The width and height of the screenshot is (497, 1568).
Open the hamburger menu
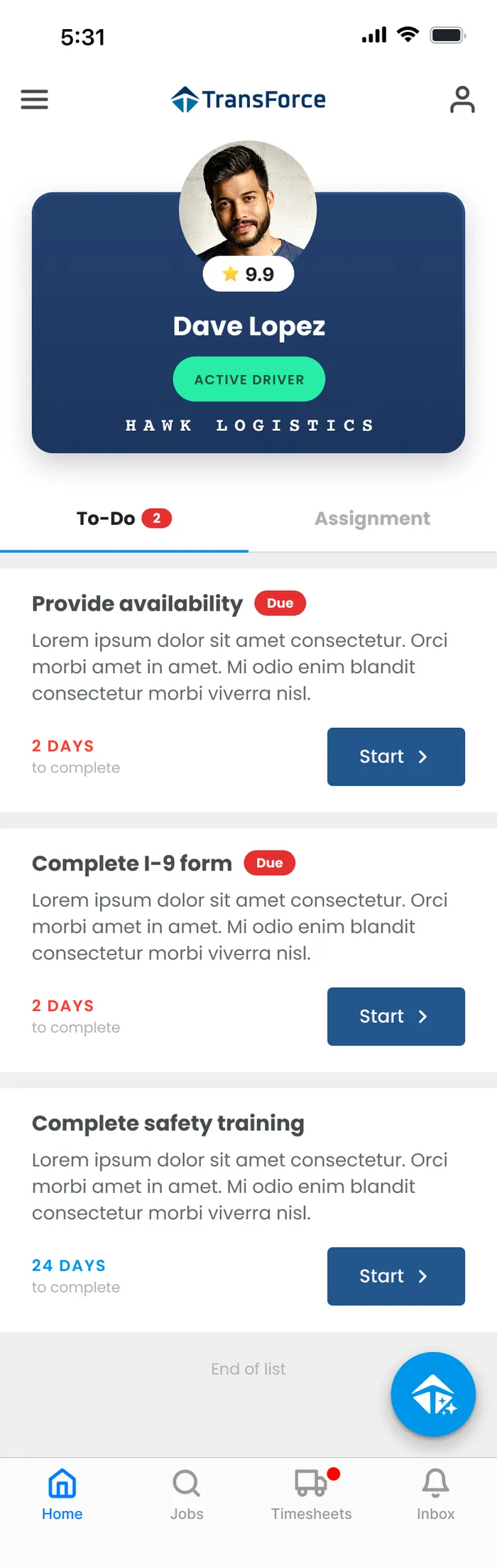click(34, 99)
